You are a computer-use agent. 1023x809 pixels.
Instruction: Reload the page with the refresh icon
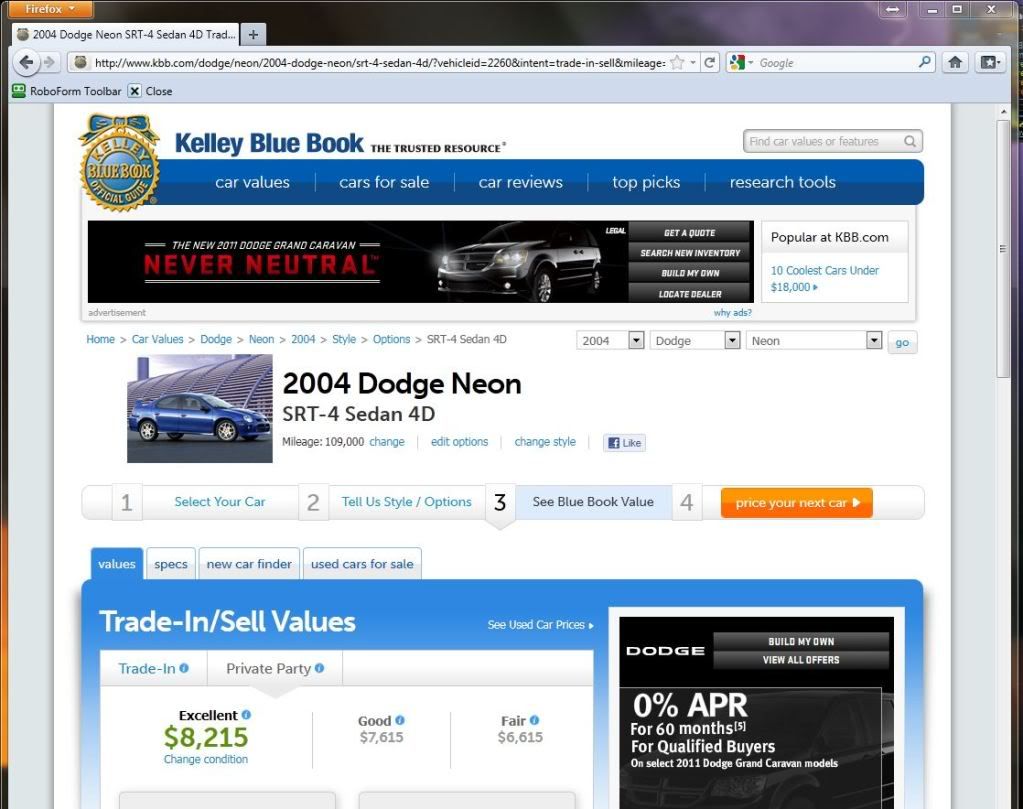[709, 63]
